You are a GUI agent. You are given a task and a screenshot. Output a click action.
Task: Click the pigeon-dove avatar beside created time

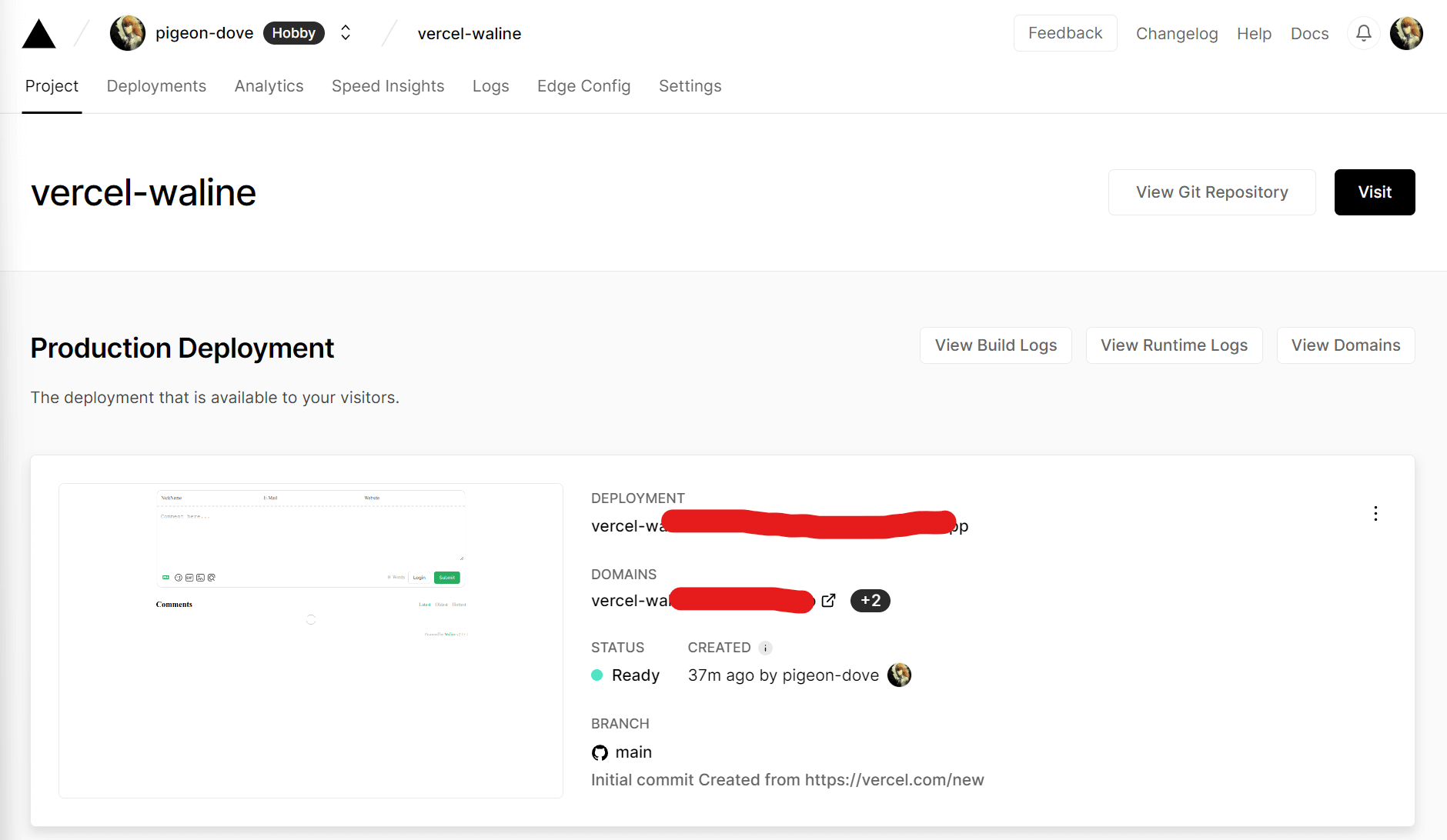point(899,675)
